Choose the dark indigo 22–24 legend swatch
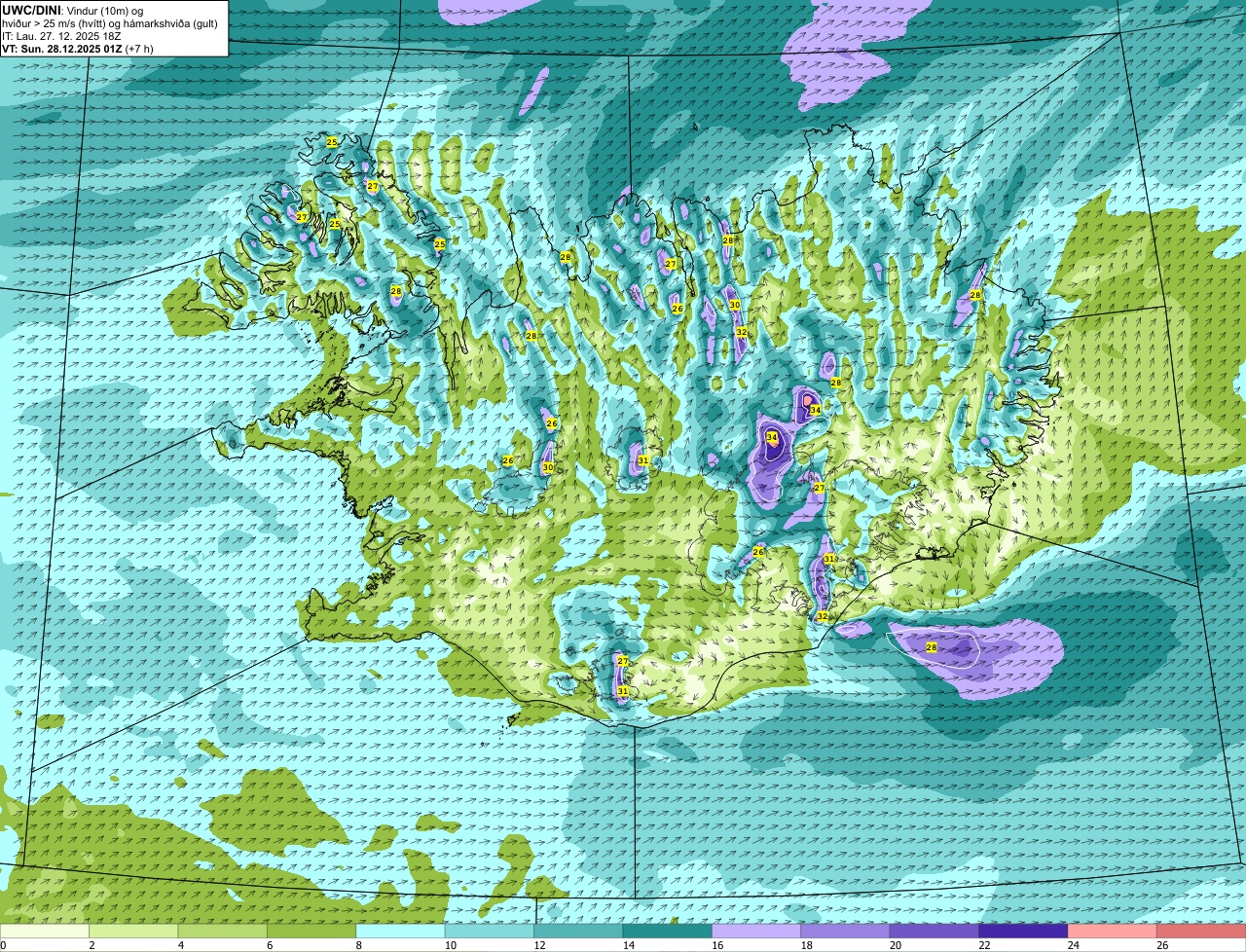 pyautogui.click(x=1024, y=931)
